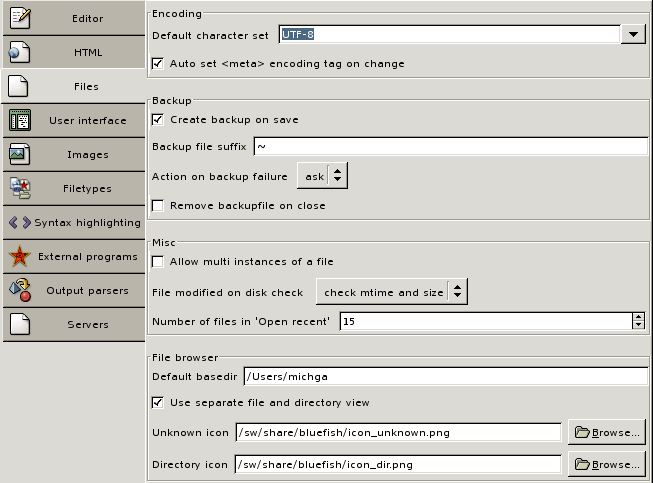The width and height of the screenshot is (653, 483).
Task: Click the Filetypes icon in sidebar
Action: click(x=20, y=188)
